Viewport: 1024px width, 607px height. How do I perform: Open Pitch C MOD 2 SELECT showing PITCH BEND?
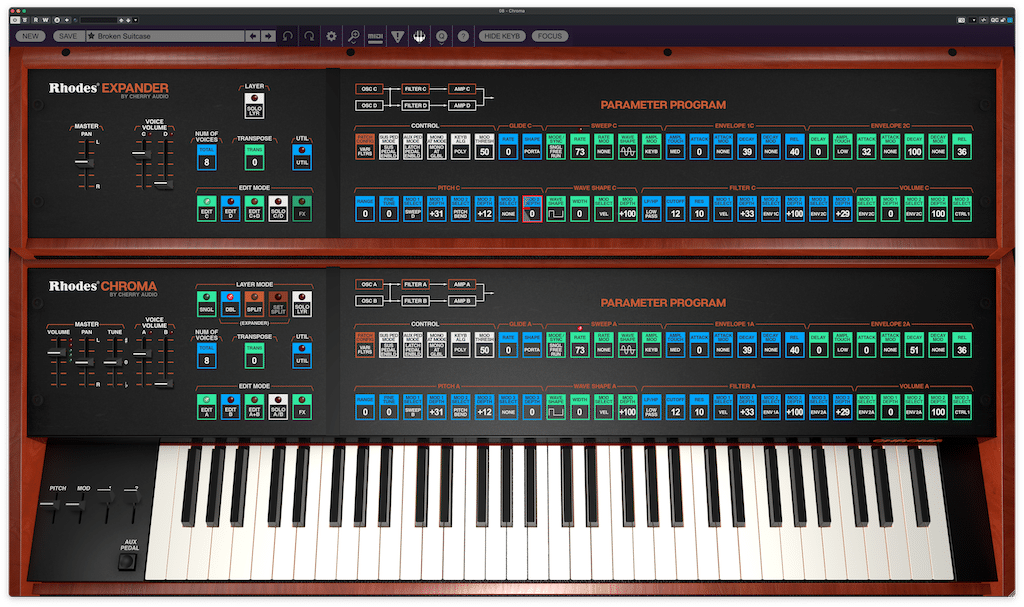click(x=460, y=209)
